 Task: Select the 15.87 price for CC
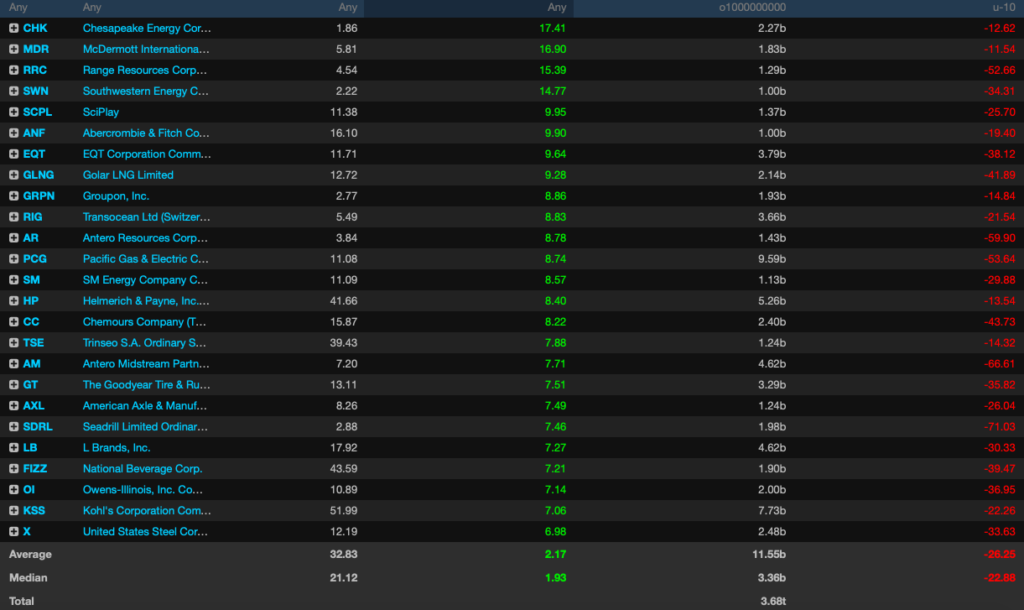tap(344, 321)
